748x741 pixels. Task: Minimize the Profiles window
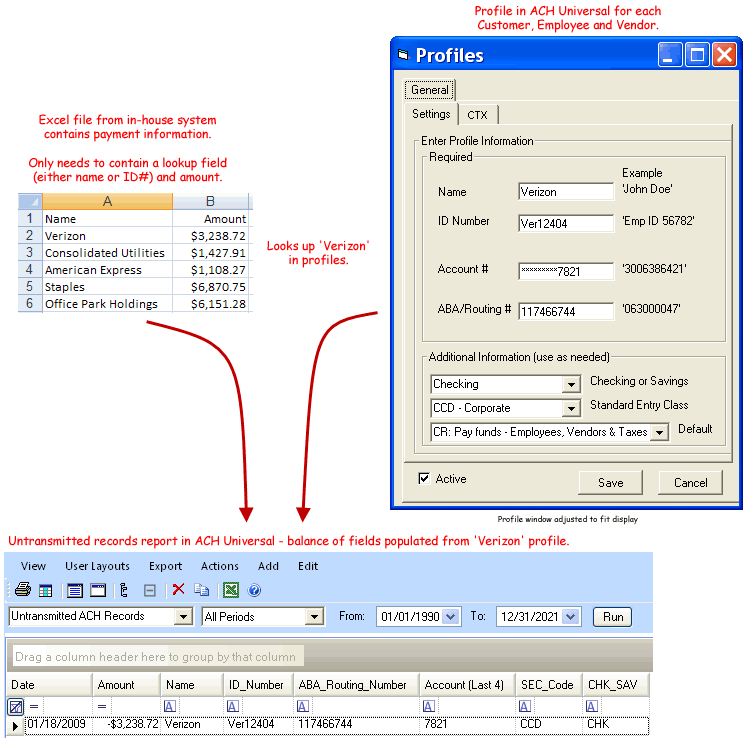(x=669, y=55)
